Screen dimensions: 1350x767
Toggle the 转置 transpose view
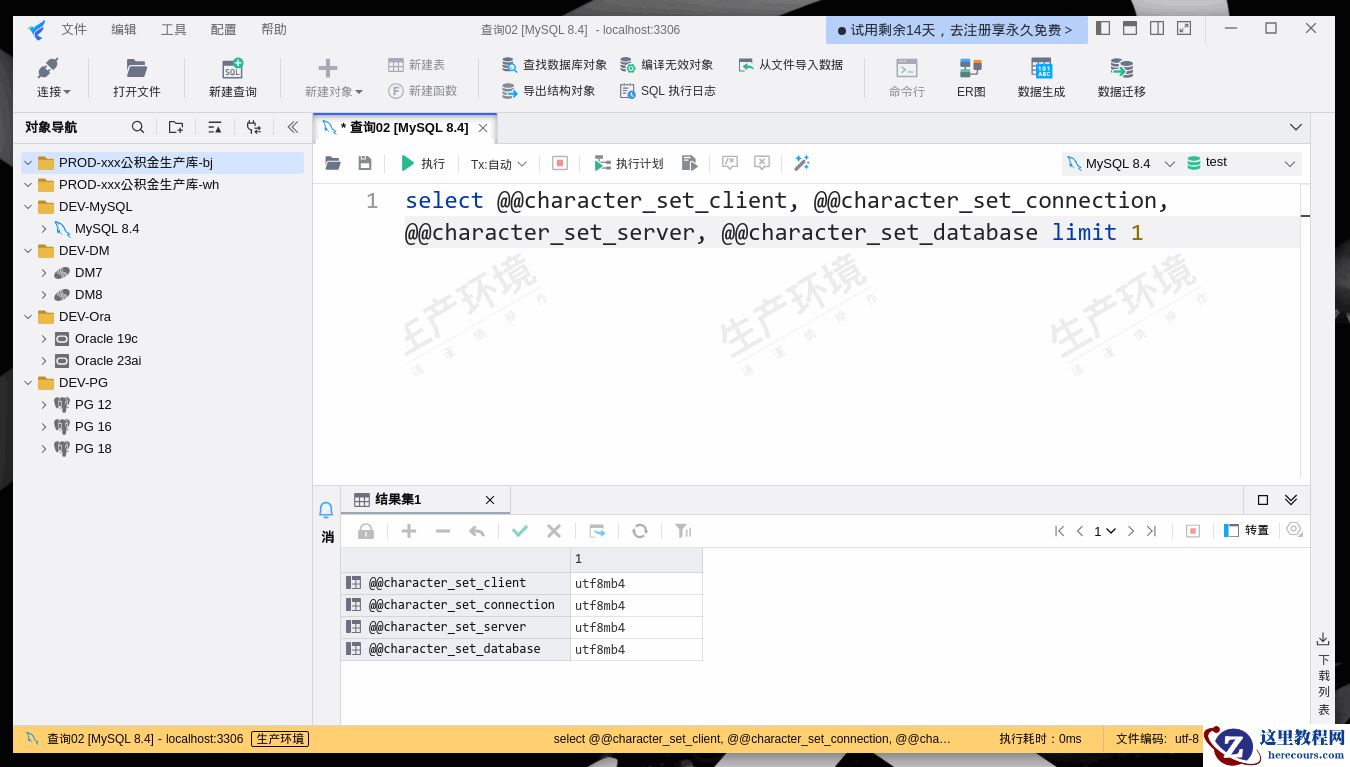coord(1246,531)
